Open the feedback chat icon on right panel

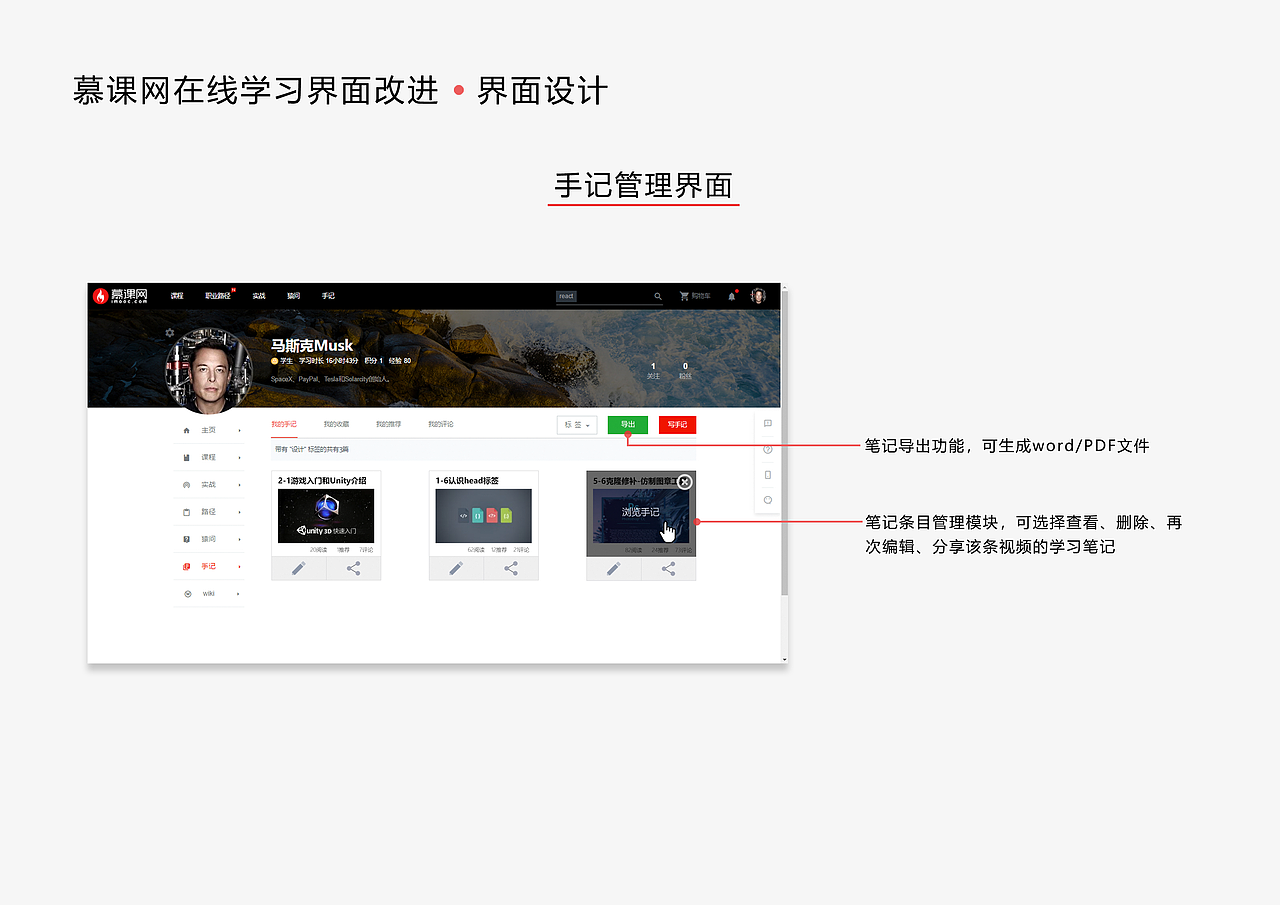click(768, 424)
